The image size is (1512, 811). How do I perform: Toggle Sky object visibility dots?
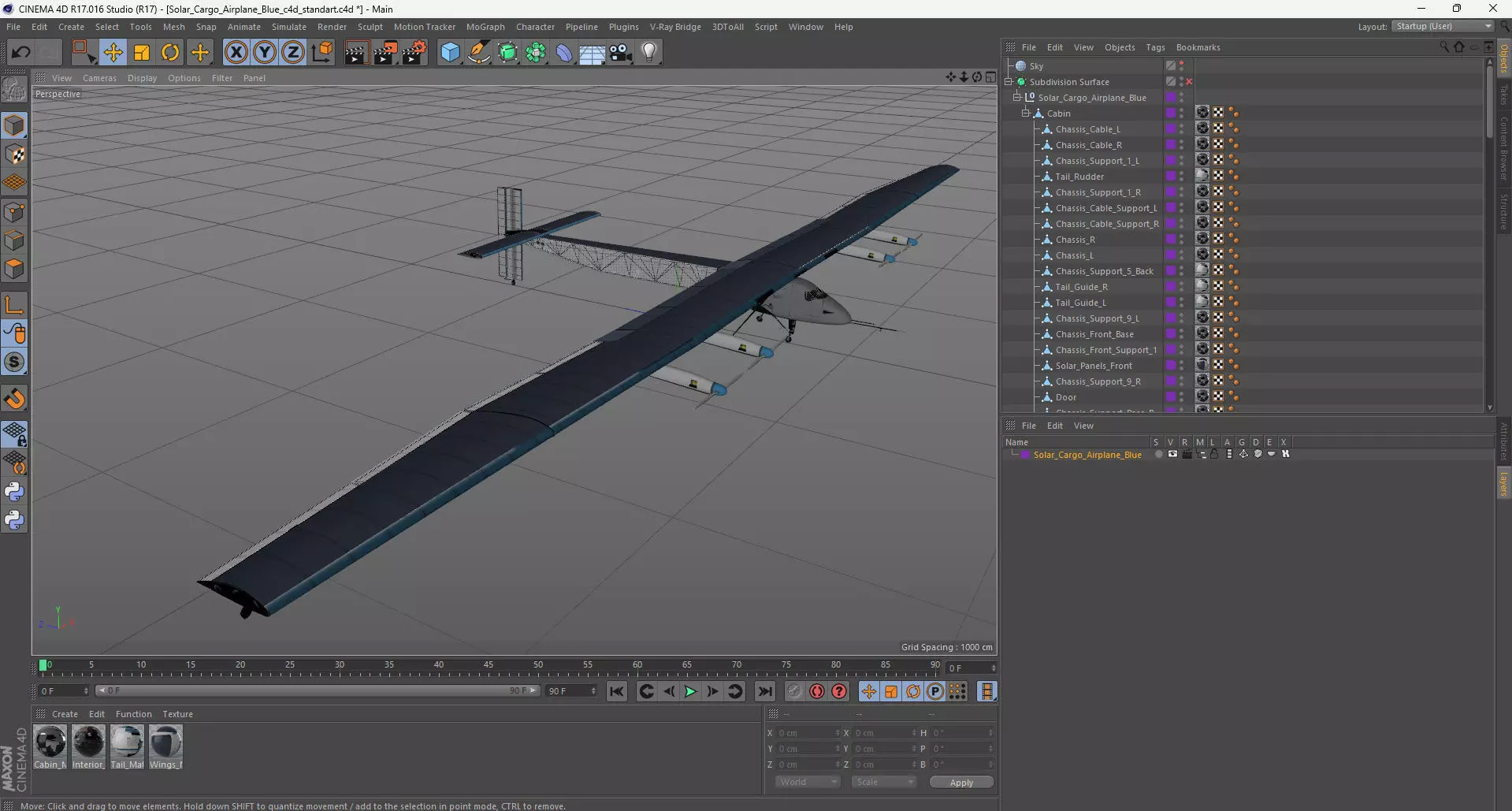click(x=1181, y=65)
